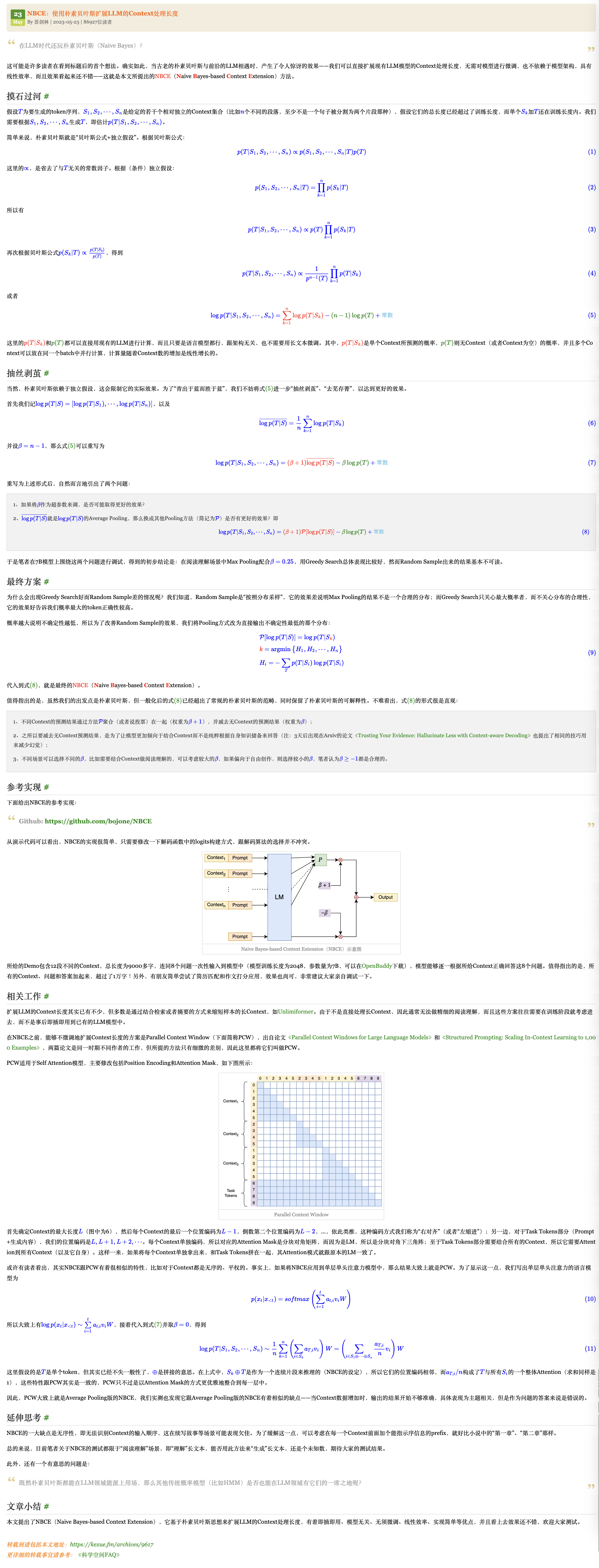Click the # anchor beside 延伸思考 heading
599x1568 pixels.
tap(46, 1418)
